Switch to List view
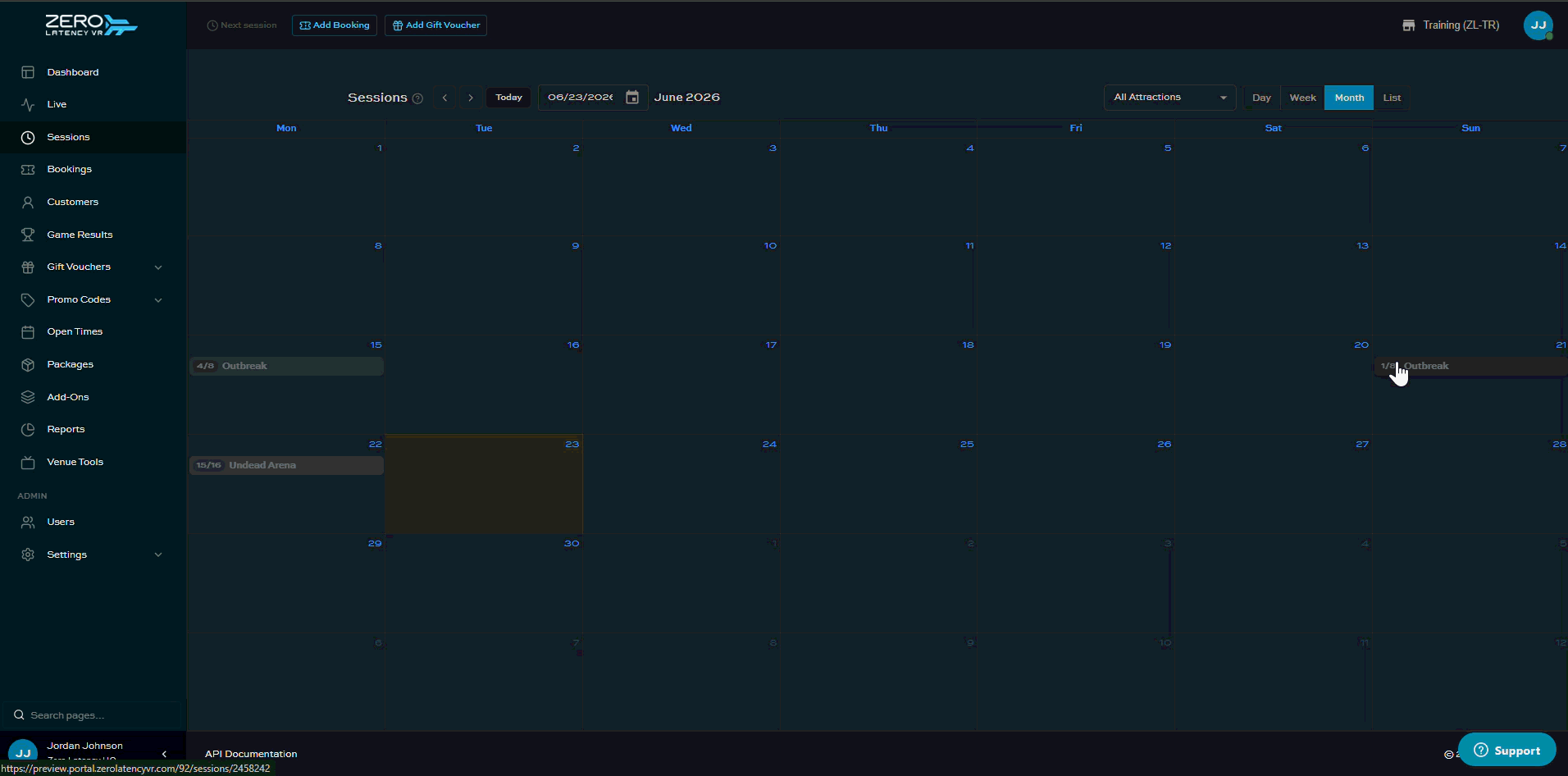 click(x=1392, y=98)
